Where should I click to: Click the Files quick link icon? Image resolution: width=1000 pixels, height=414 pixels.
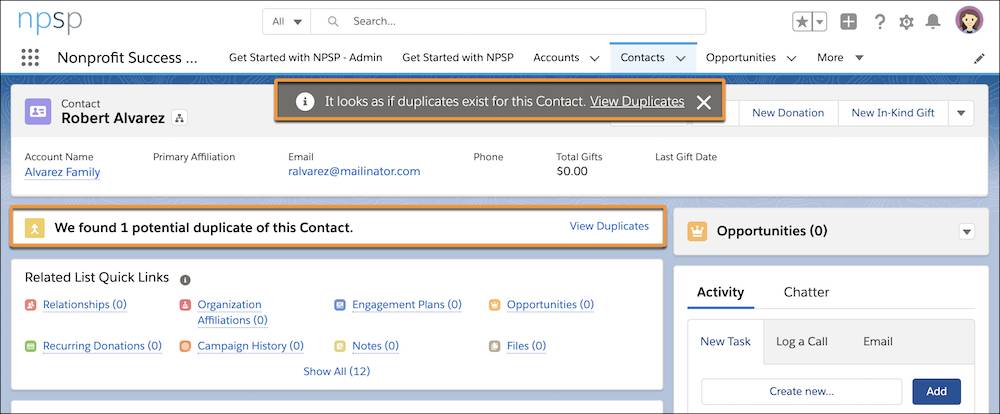(495, 346)
